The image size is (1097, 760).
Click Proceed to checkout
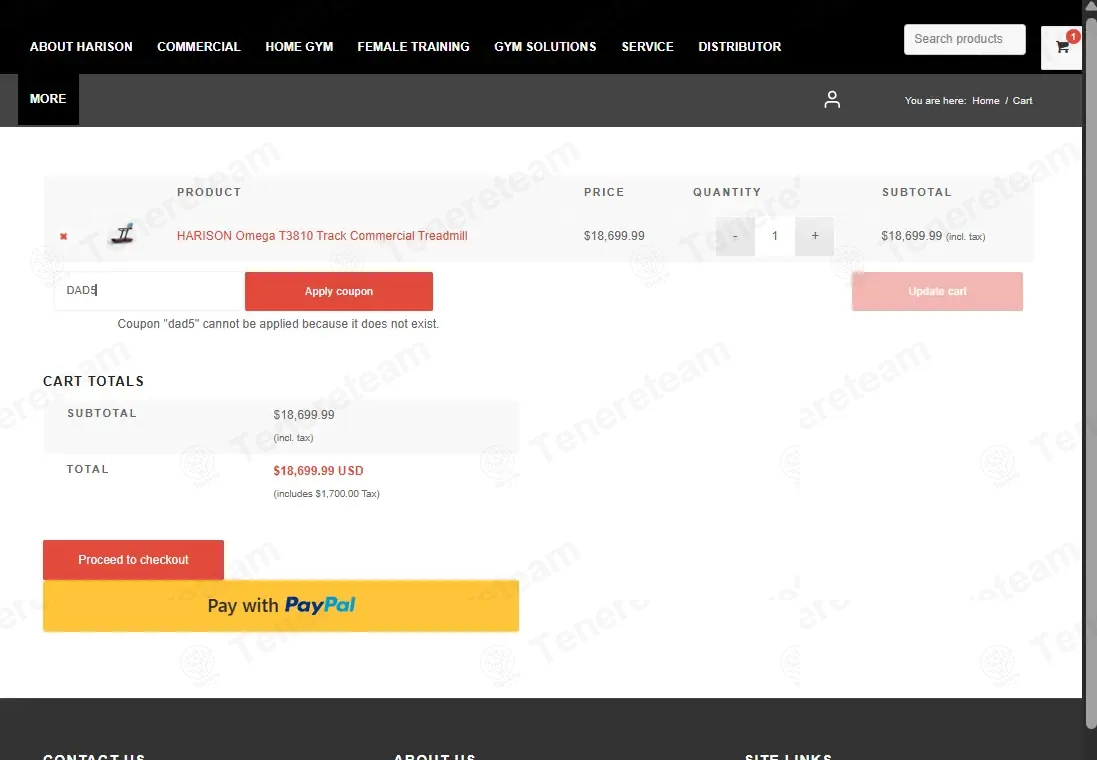[x=133, y=560]
